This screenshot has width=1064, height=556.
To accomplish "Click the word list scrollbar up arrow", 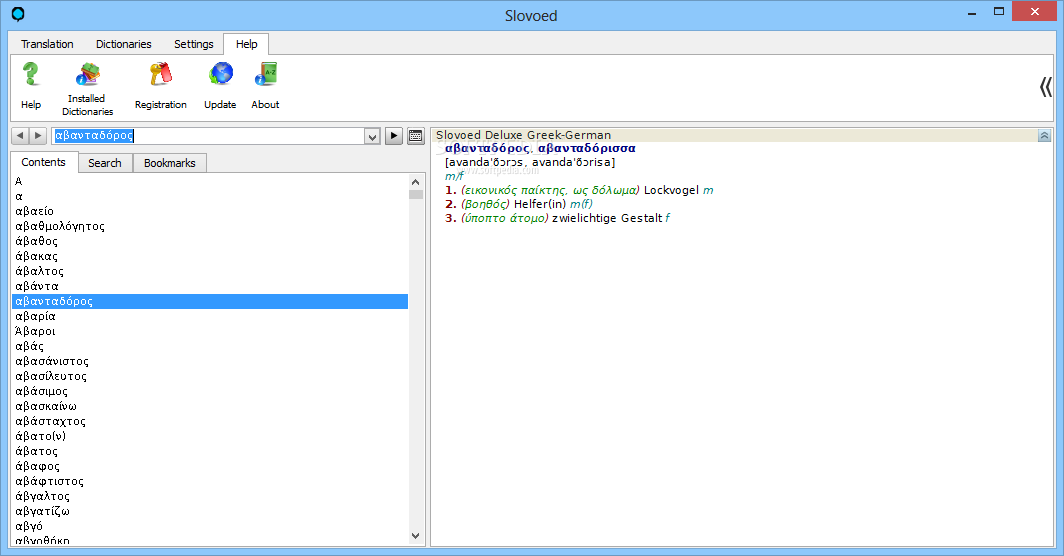I will 416,181.
